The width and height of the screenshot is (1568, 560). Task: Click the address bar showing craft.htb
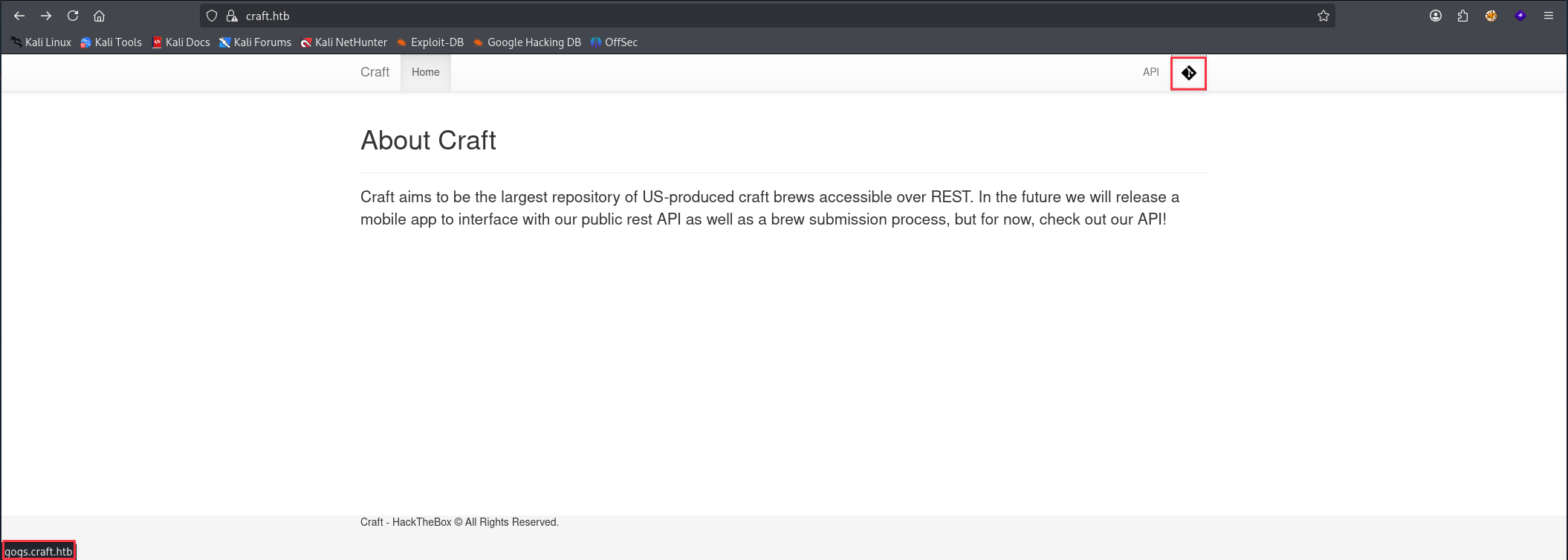pos(768,16)
